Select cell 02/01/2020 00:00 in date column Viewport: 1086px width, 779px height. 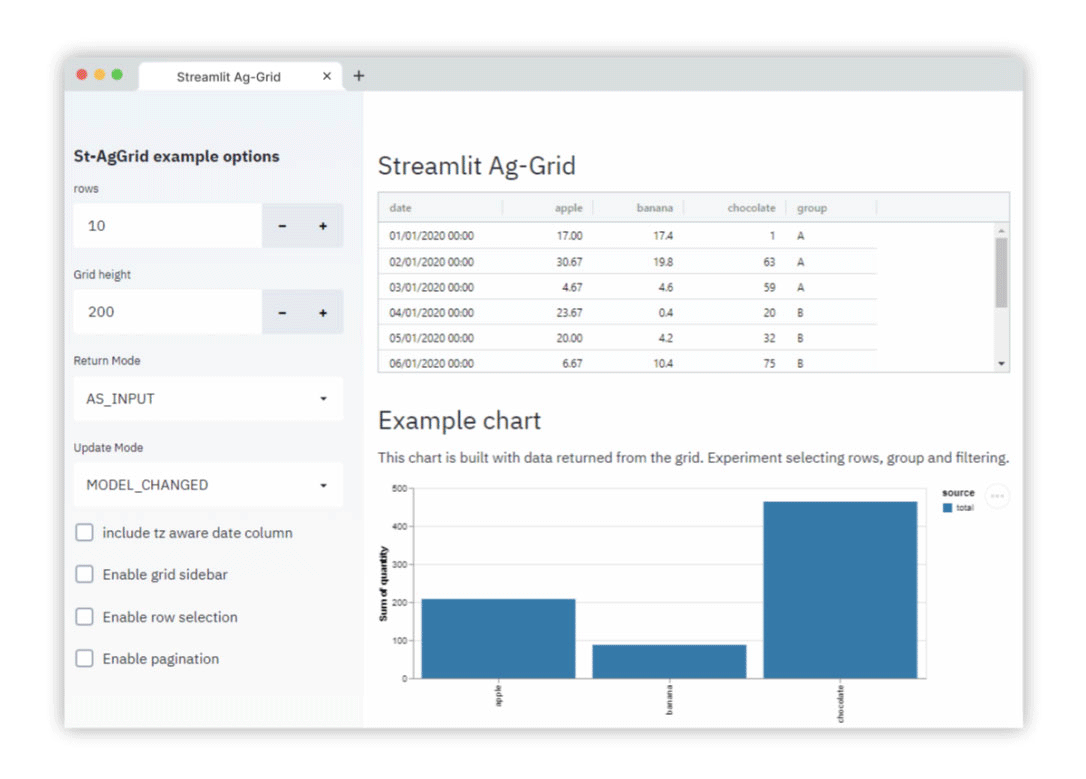point(440,262)
